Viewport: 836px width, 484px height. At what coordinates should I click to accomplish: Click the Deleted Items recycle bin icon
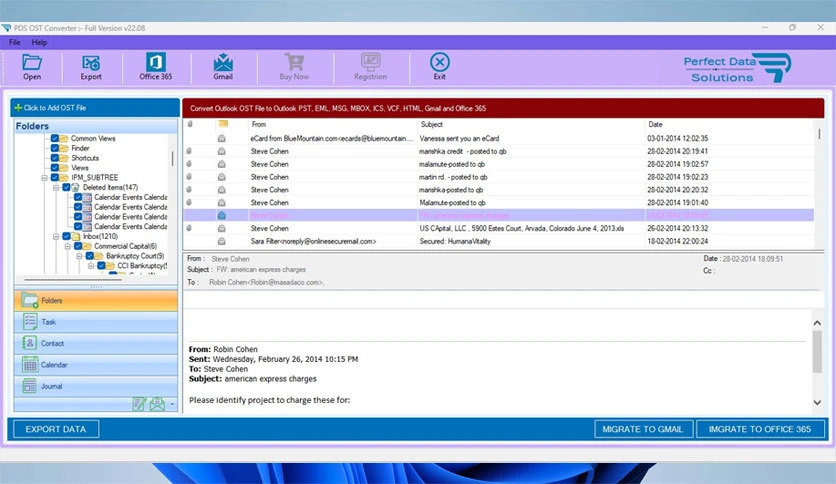(76, 187)
